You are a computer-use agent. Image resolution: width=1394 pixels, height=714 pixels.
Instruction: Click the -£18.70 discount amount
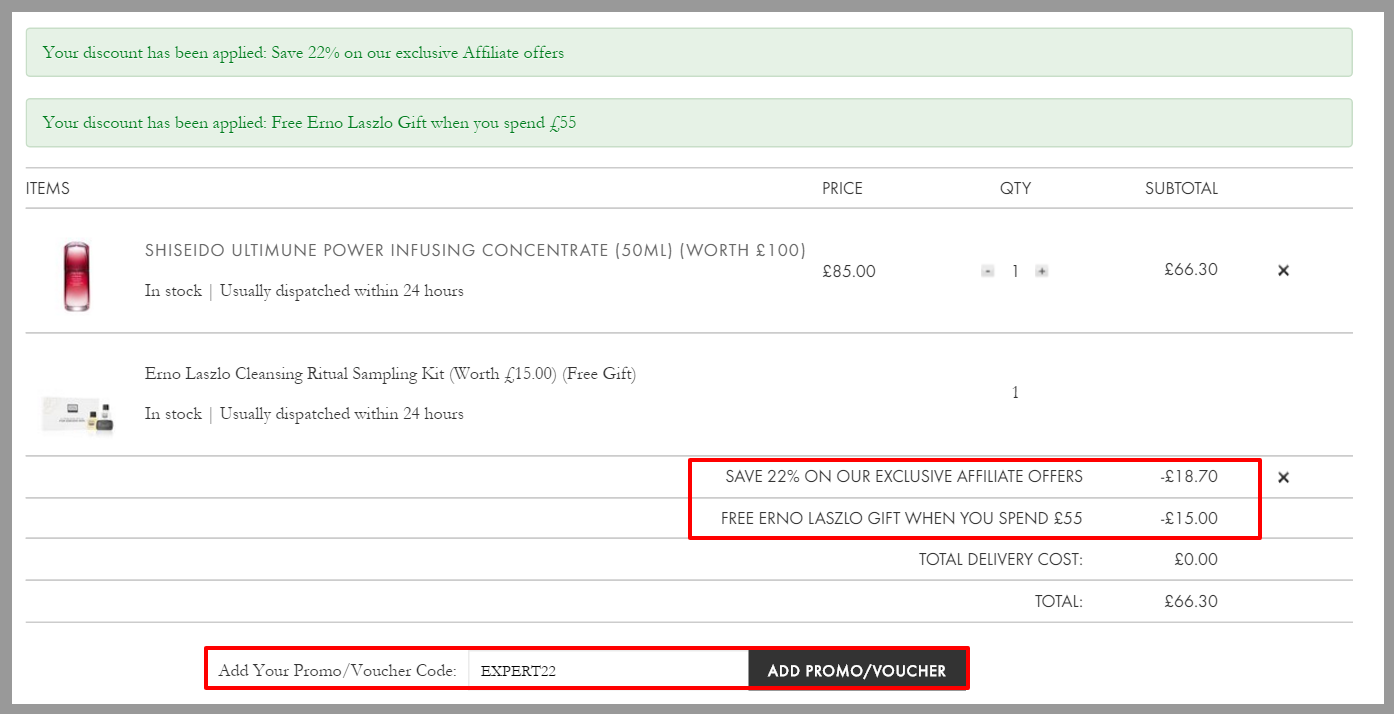pos(1190,476)
